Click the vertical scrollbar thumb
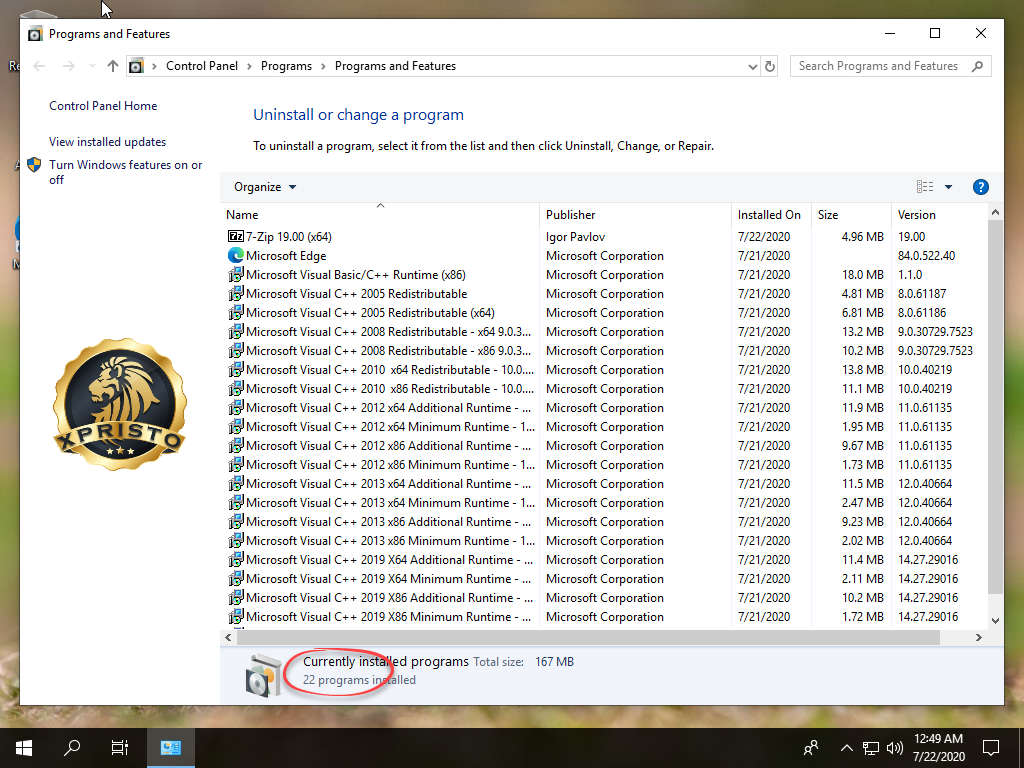 click(x=995, y=406)
